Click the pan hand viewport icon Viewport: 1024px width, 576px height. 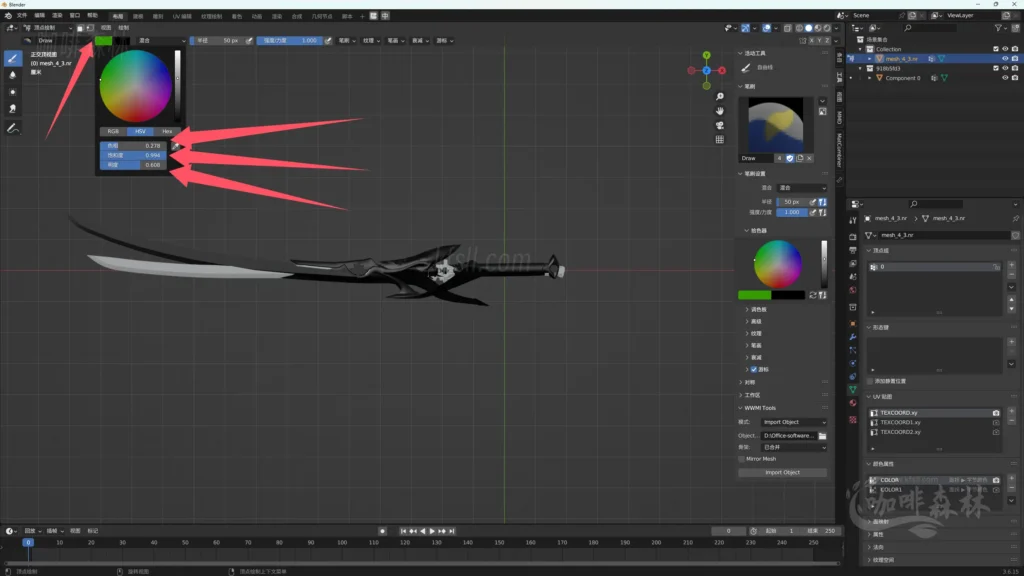pos(719,110)
